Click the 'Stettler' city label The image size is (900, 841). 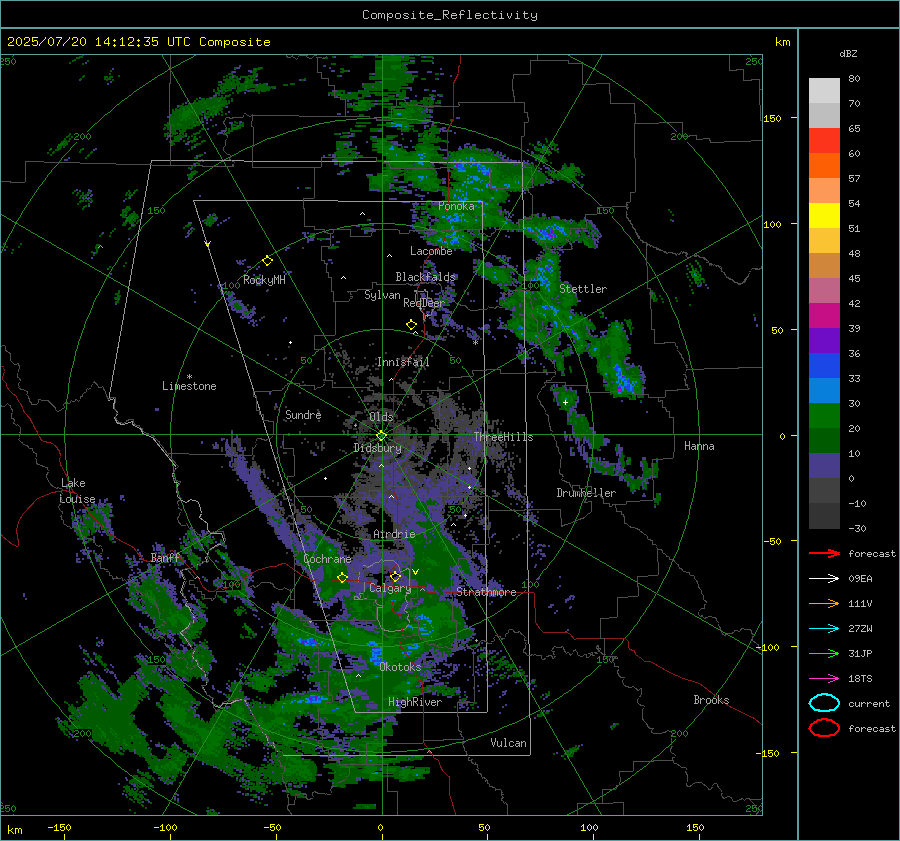(x=583, y=289)
